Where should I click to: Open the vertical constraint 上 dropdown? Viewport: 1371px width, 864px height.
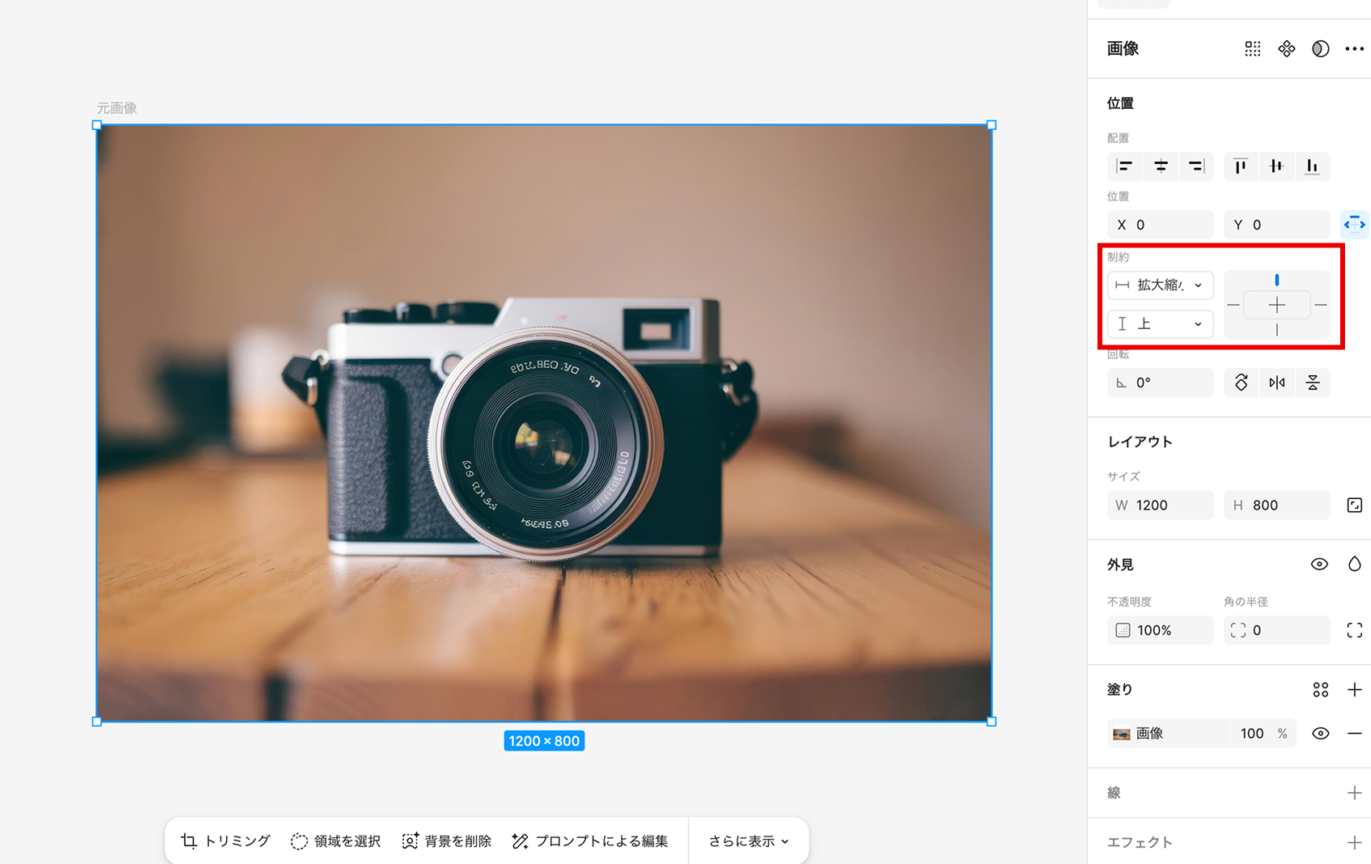point(1160,324)
